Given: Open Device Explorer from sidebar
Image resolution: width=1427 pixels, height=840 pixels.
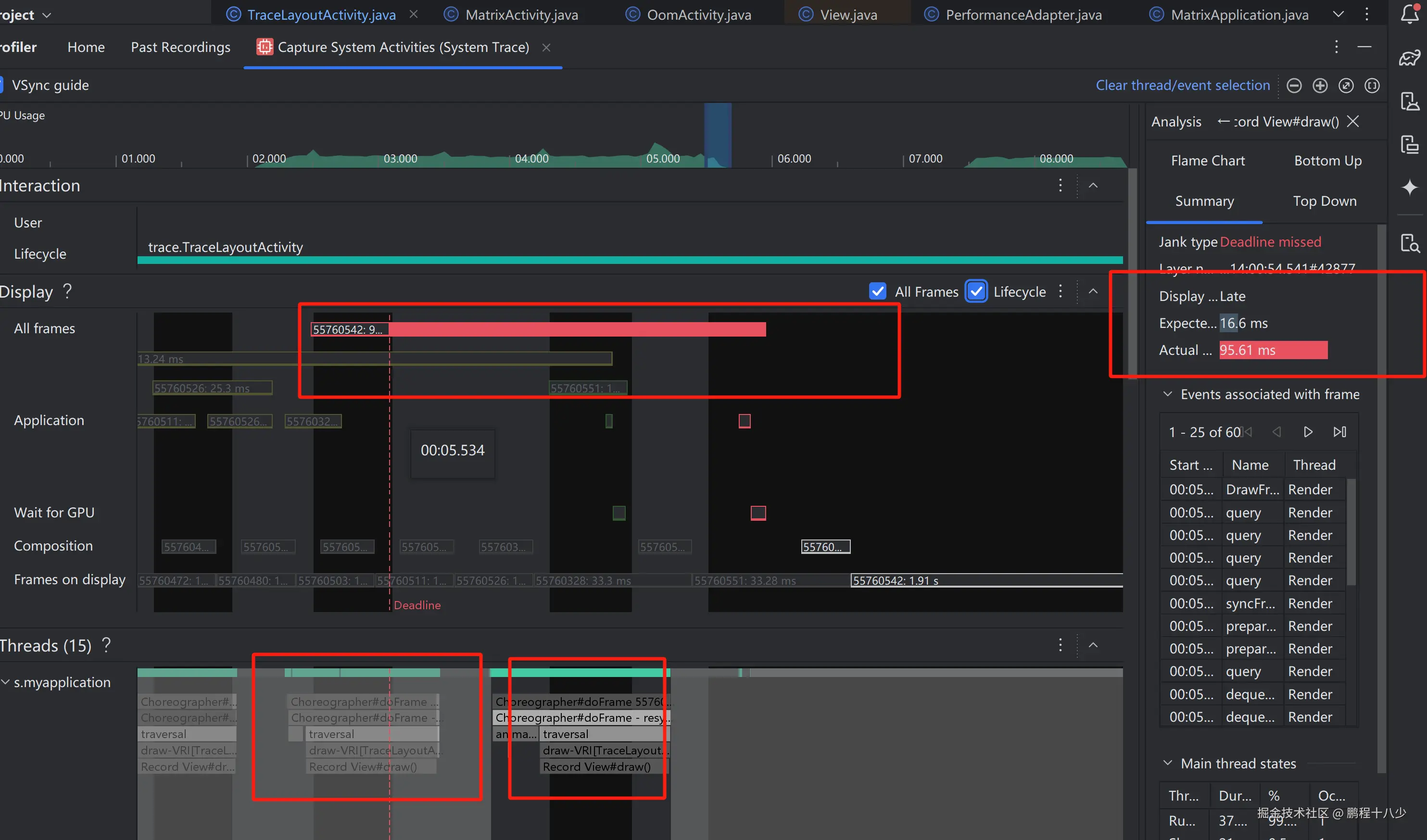Looking at the screenshot, I should (1410, 243).
